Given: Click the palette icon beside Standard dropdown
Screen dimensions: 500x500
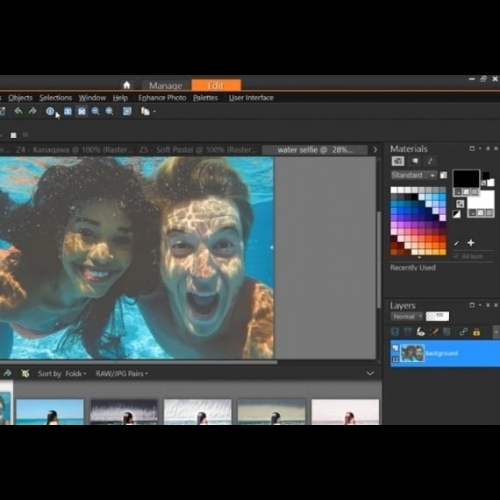Looking at the screenshot, I should pos(443,175).
